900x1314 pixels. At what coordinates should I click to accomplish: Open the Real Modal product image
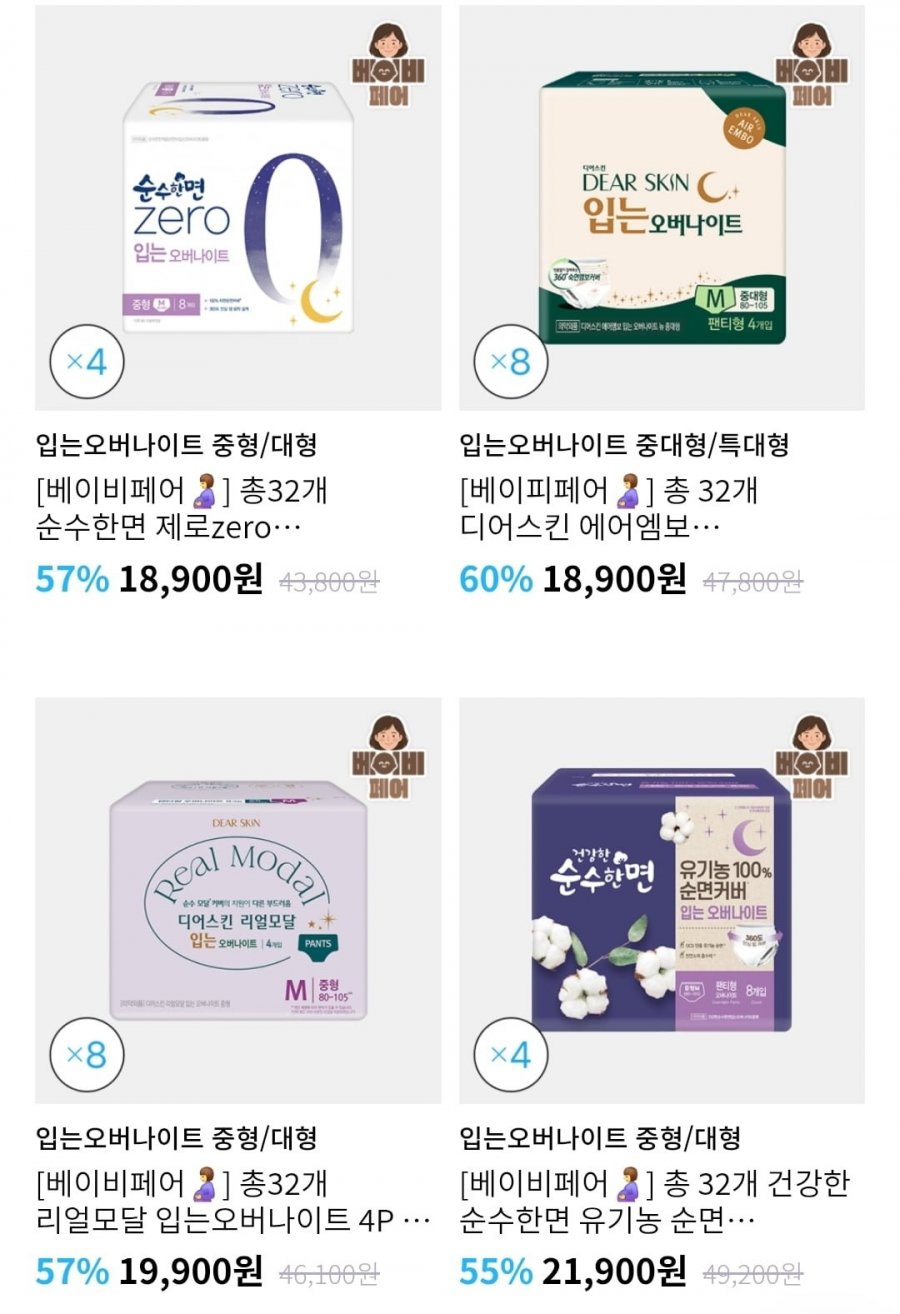pos(238,901)
